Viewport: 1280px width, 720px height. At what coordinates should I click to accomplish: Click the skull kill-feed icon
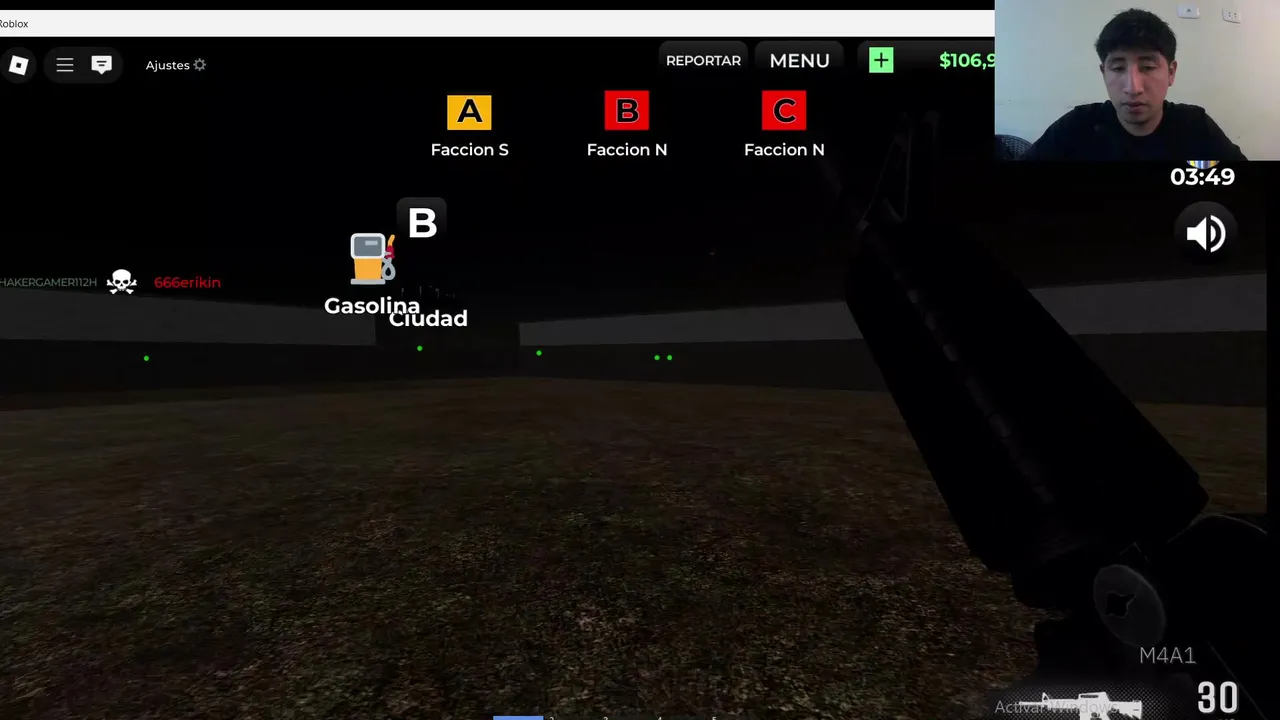tap(122, 282)
